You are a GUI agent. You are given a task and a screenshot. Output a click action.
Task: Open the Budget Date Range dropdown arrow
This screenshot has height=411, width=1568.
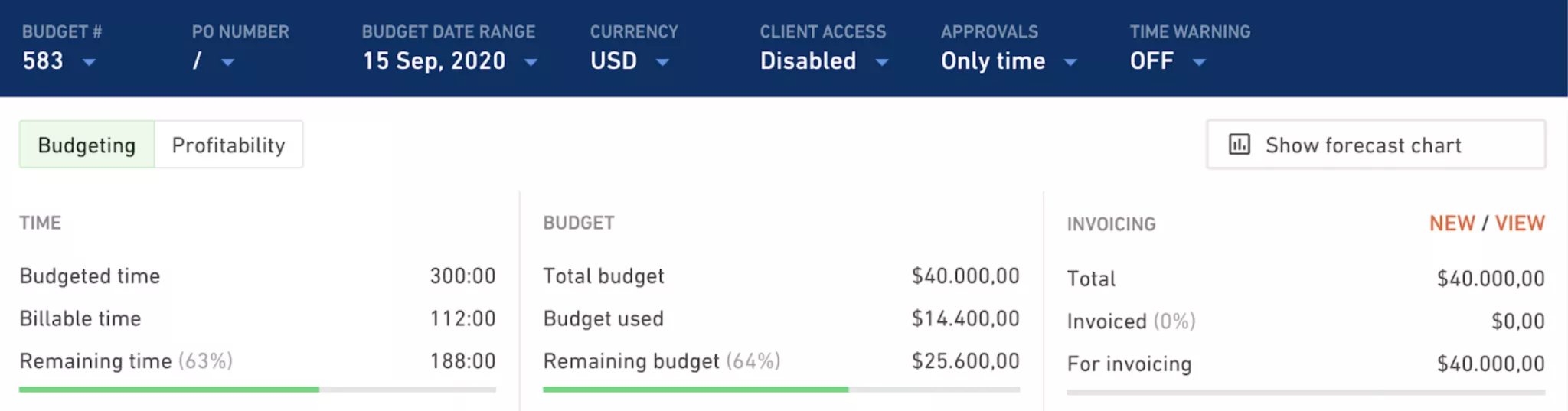coord(531,62)
